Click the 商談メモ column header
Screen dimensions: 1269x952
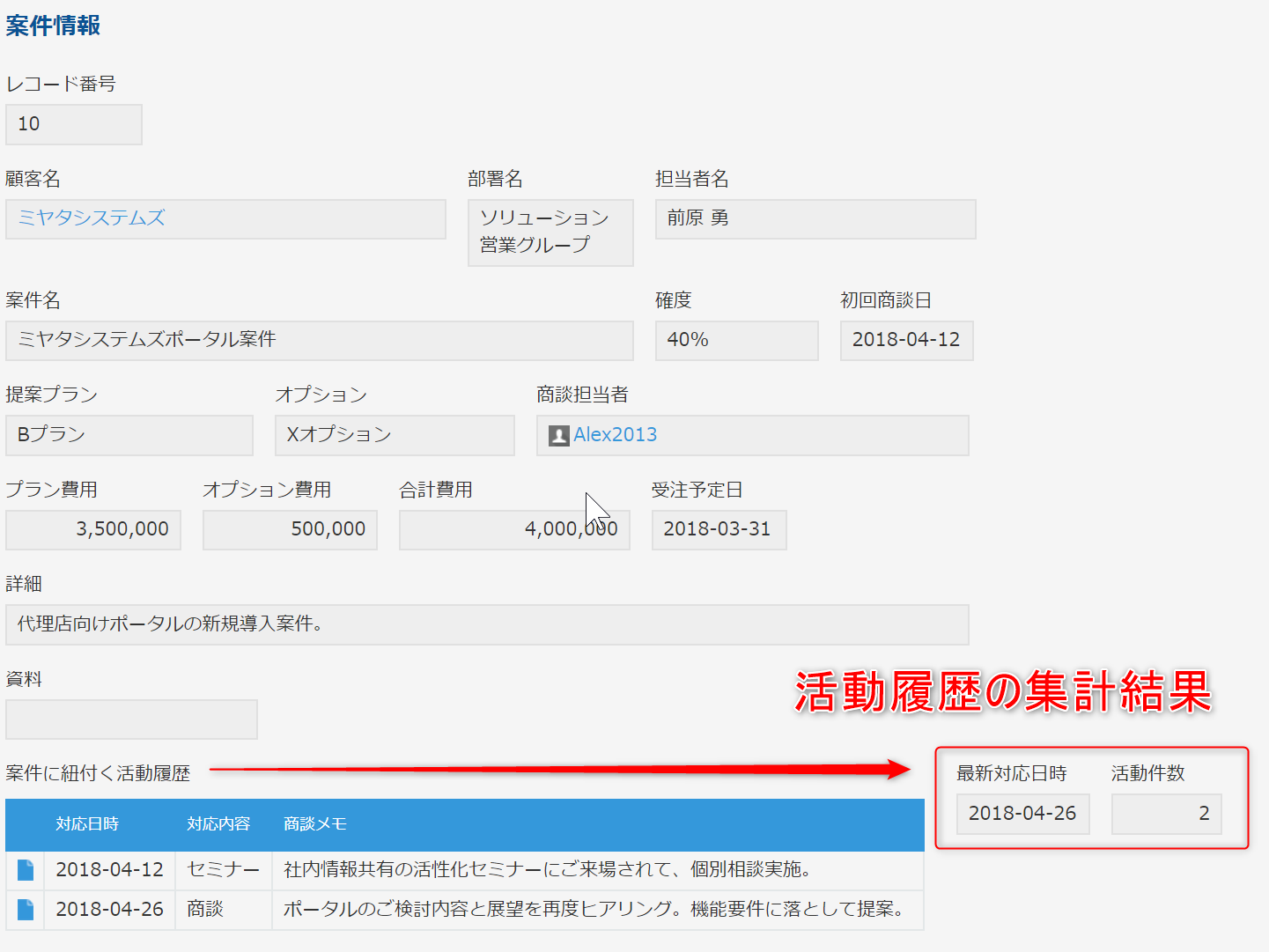coord(314,824)
